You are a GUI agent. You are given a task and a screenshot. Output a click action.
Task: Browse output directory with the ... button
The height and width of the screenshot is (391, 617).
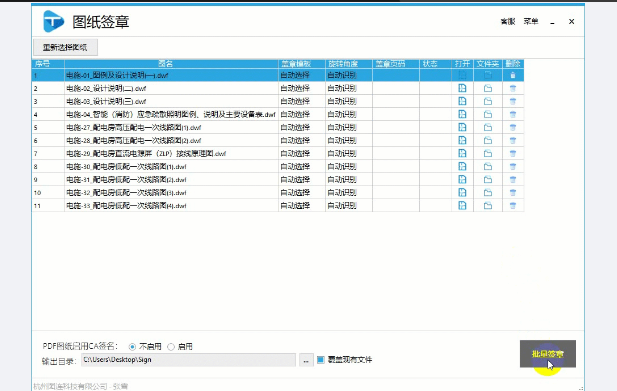pyautogui.click(x=306, y=360)
